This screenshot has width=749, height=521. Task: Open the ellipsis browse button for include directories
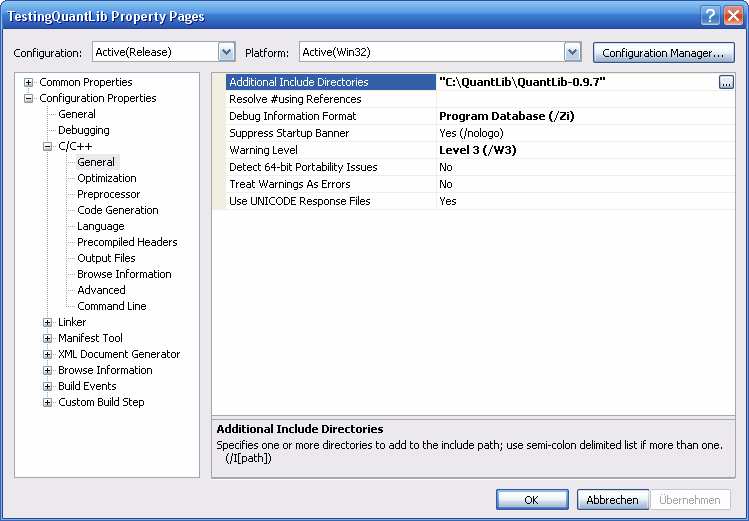(x=726, y=82)
